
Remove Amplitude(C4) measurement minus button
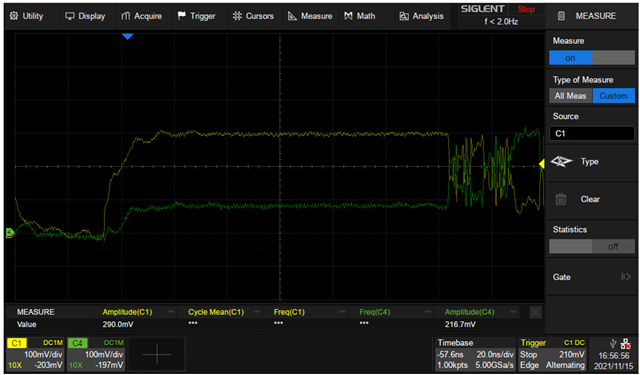coord(513,312)
